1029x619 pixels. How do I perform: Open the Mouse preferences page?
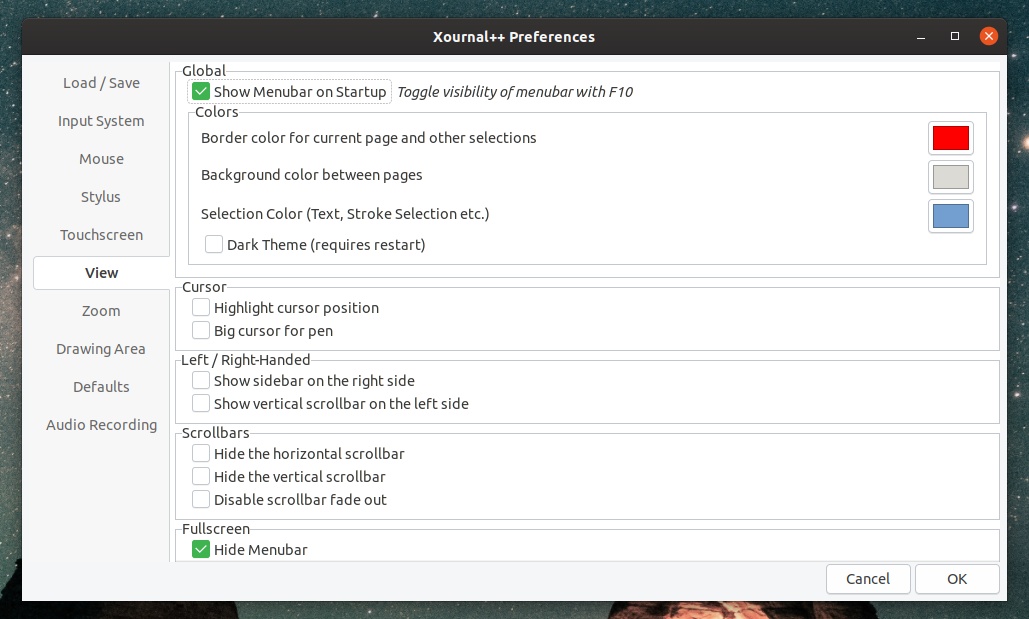101,158
